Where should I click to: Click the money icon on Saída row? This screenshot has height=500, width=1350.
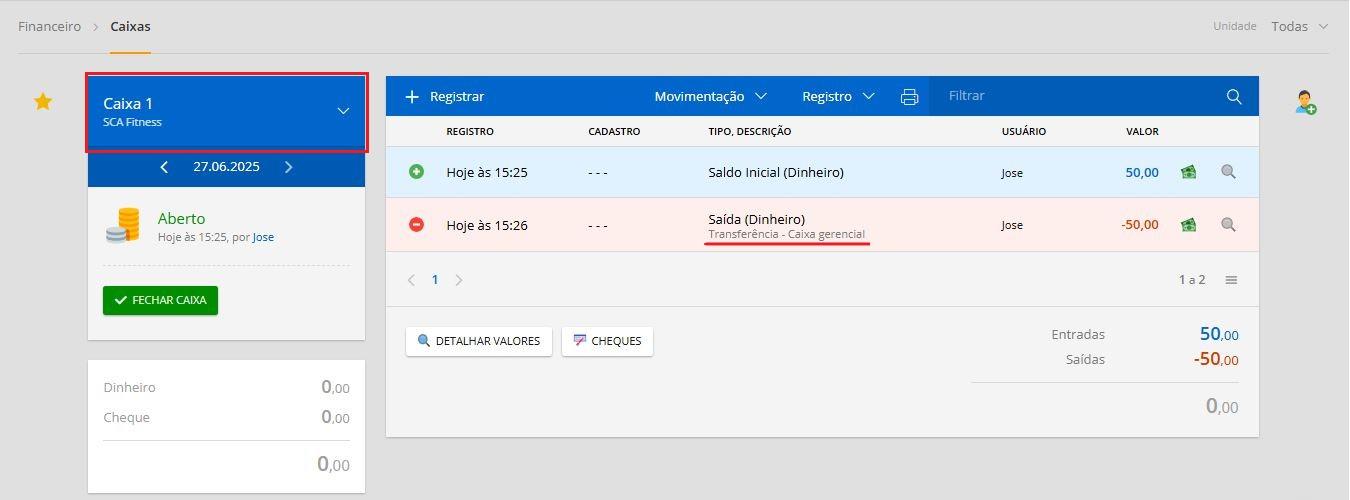click(x=1188, y=225)
